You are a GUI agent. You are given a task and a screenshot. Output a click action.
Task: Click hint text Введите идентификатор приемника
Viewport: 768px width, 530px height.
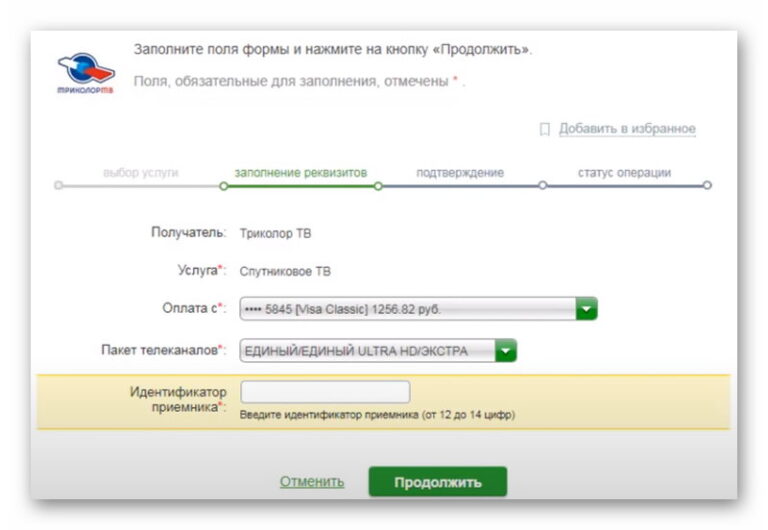click(377, 415)
